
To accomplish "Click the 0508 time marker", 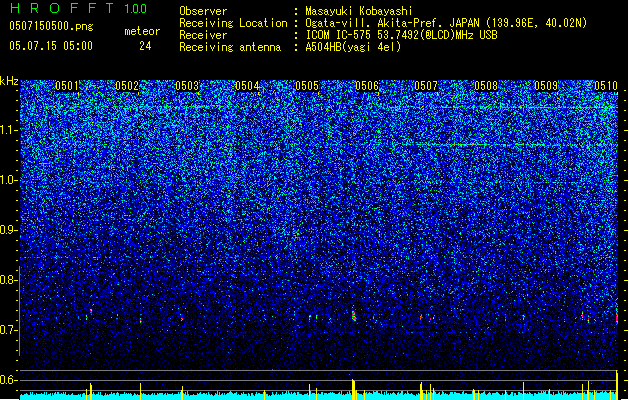I will point(486,86).
